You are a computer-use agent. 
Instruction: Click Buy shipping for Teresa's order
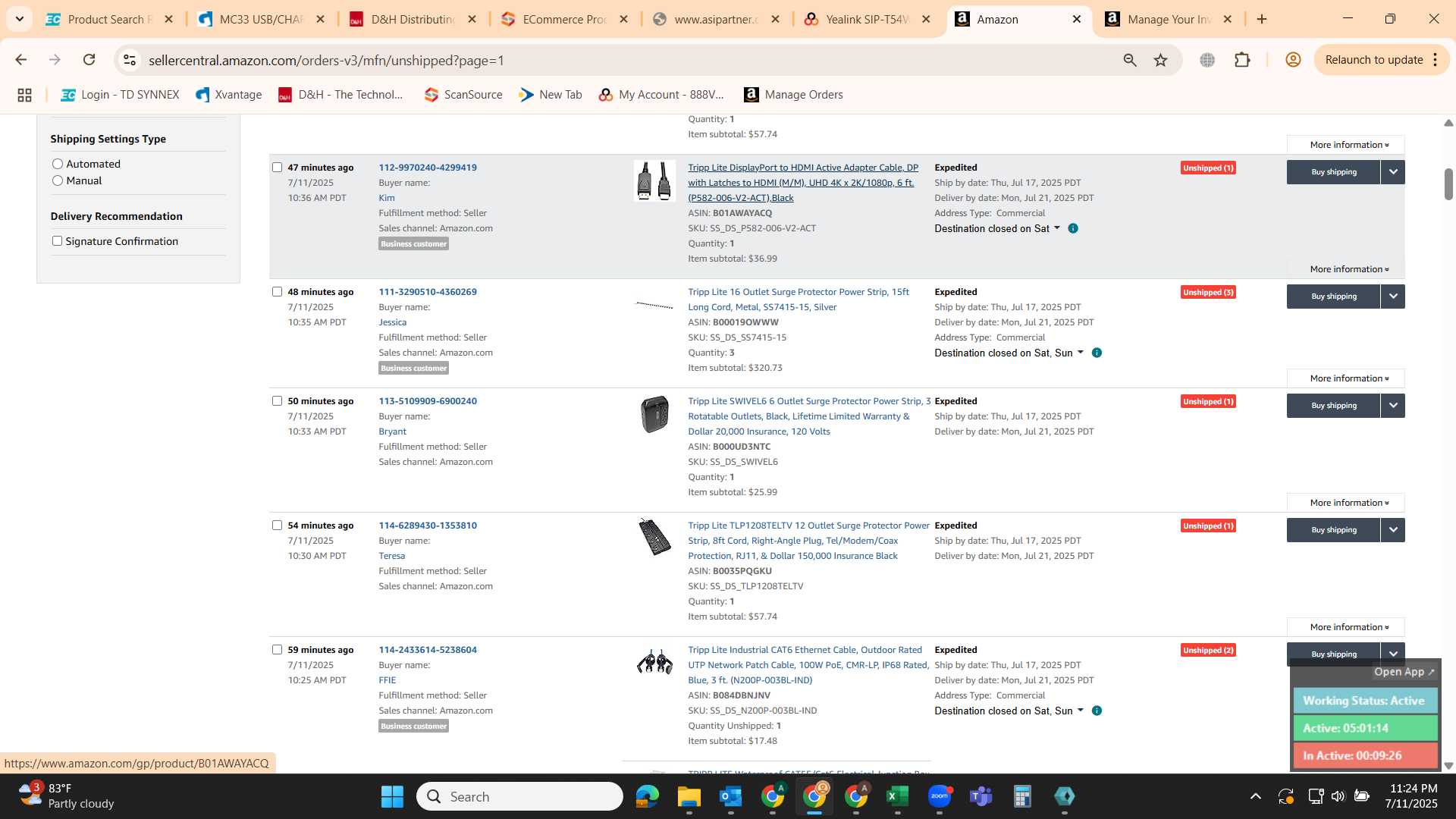1334,530
